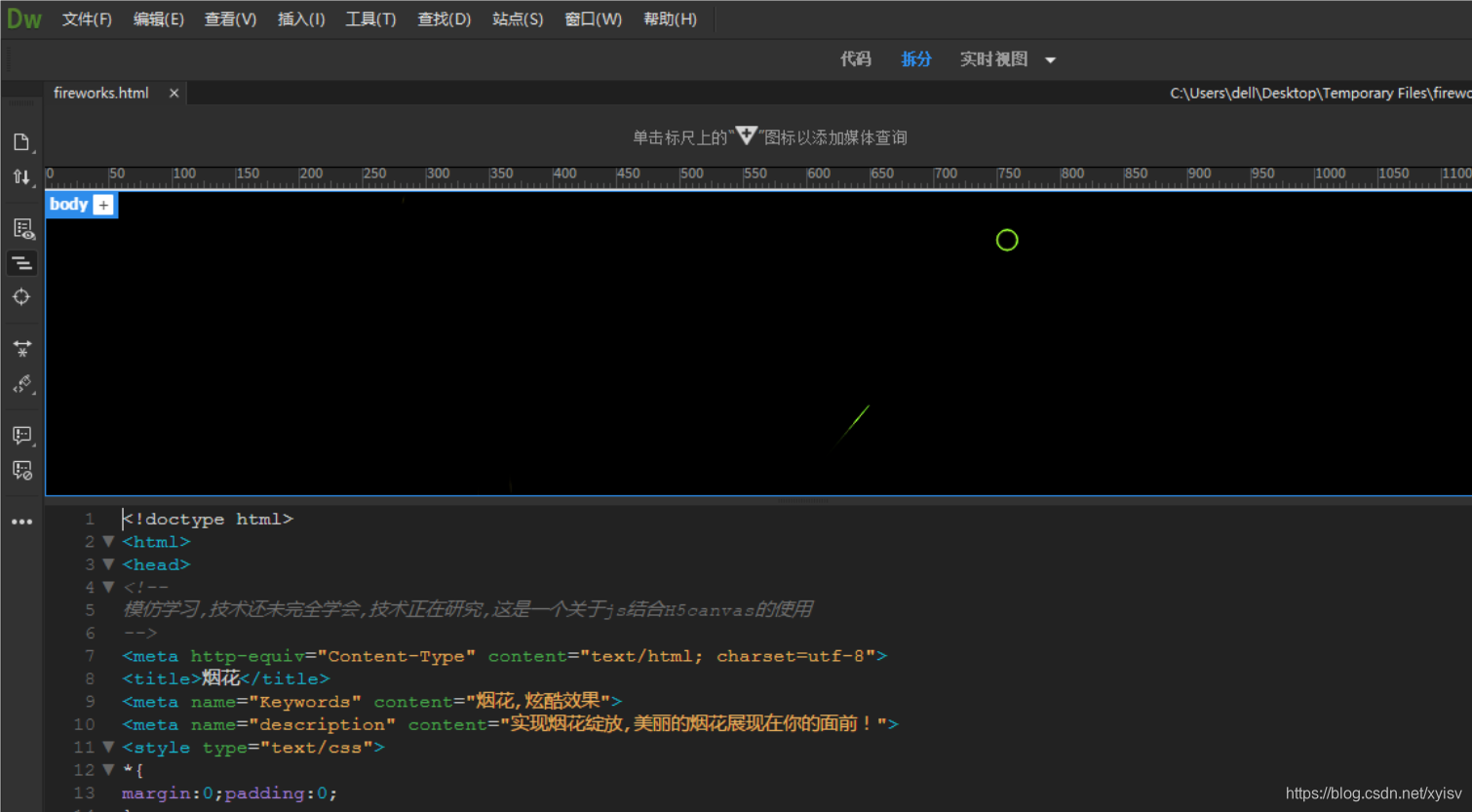1472x812 pixels.
Task: Open File Management arrows icon
Action: click(x=21, y=177)
